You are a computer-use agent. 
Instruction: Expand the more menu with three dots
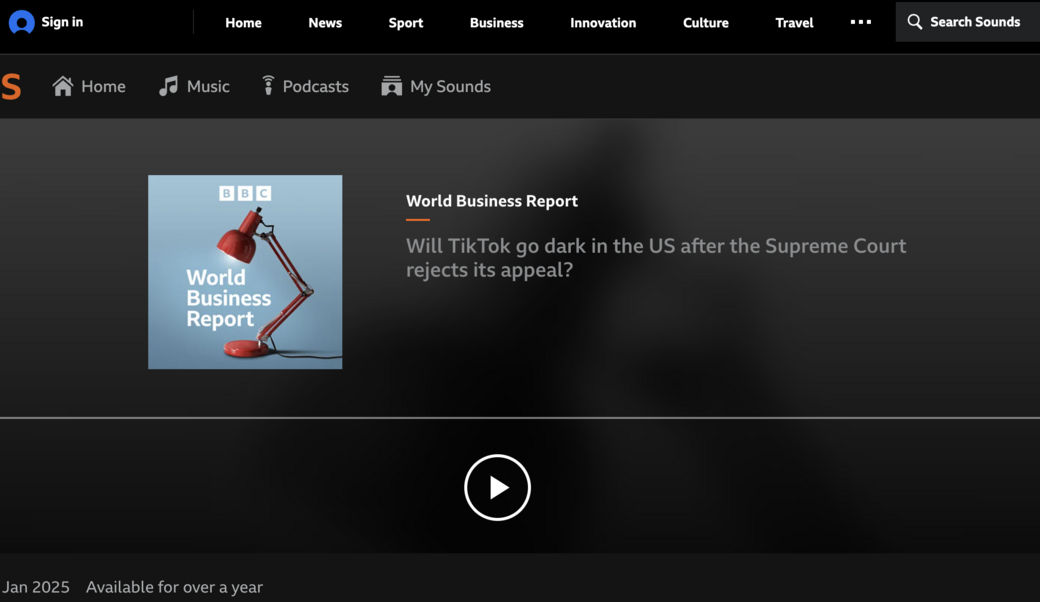860,22
